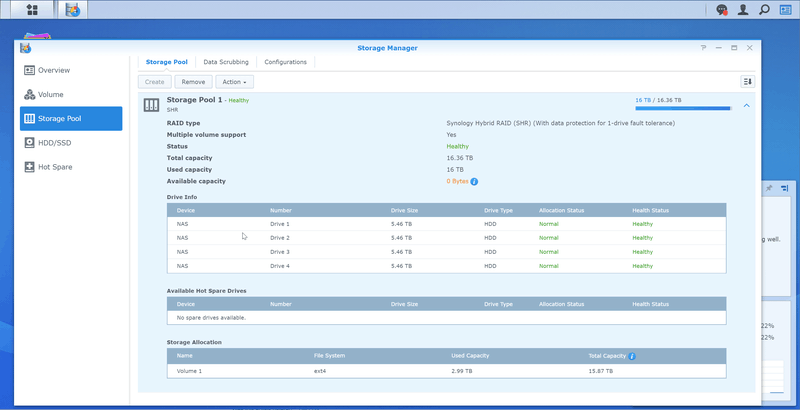The height and width of the screenshot is (410, 800).
Task: Click the Storage Manager help question mark
Action: (x=703, y=48)
